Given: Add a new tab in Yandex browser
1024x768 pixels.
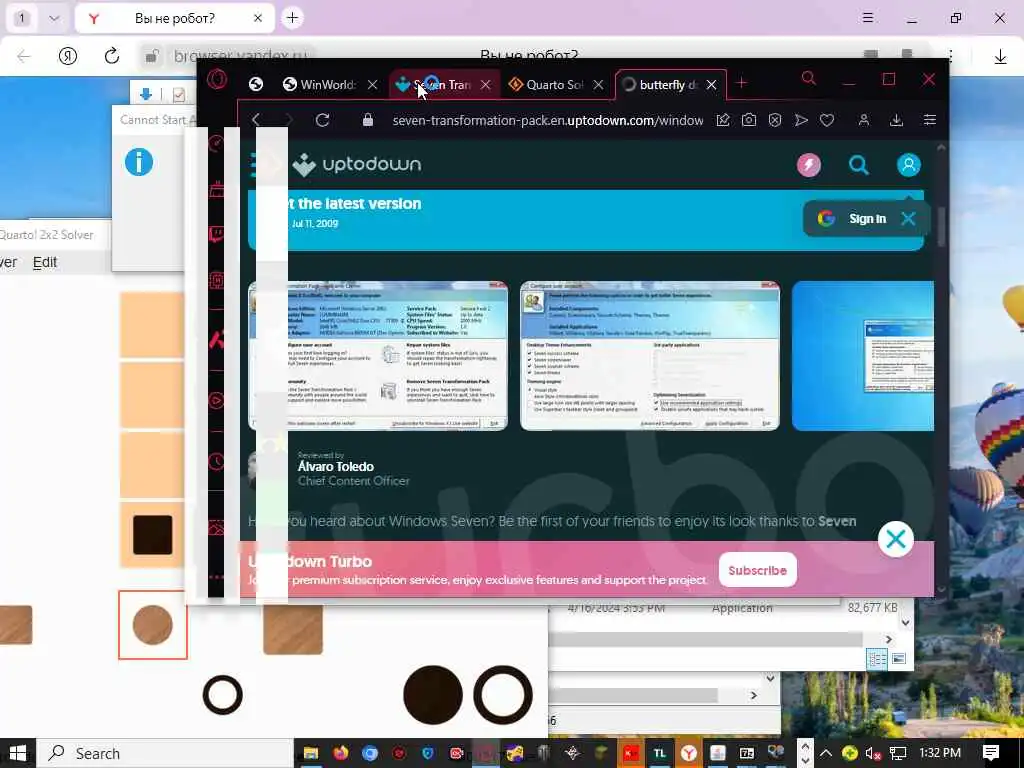Looking at the screenshot, I should click(292, 18).
